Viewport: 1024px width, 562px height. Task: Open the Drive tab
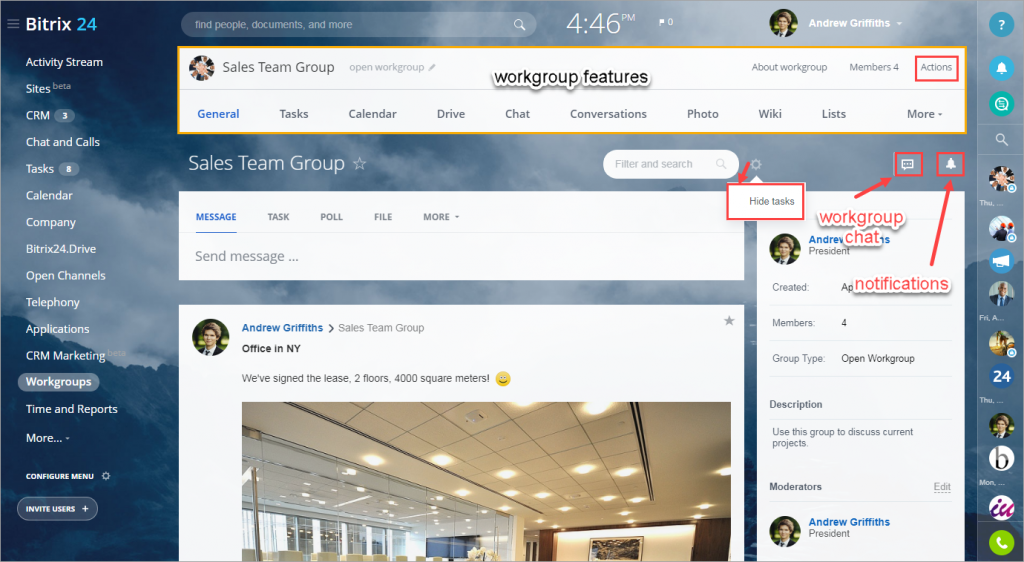451,114
